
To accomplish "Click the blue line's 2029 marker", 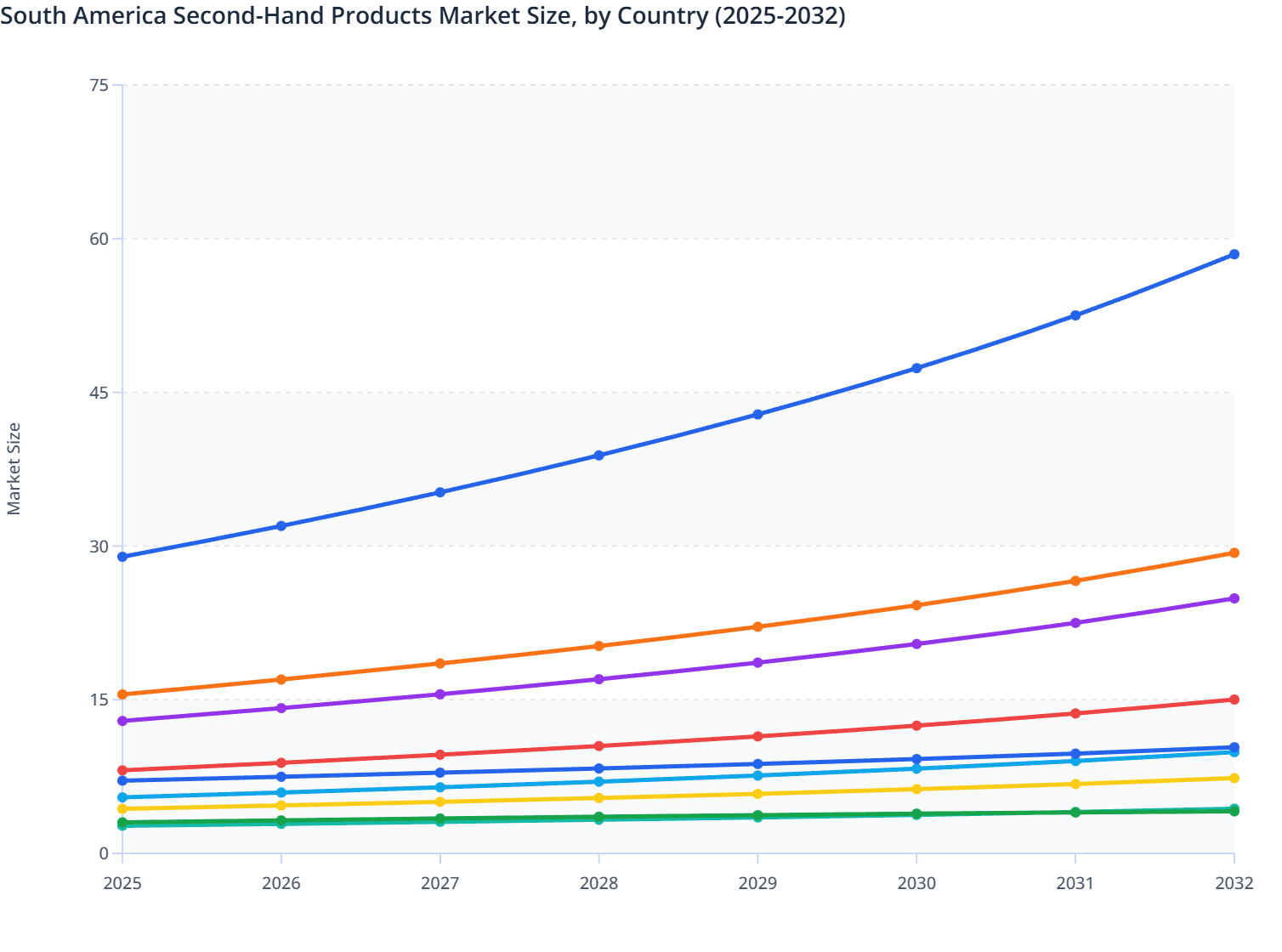I will pyautogui.click(x=758, y=415).
